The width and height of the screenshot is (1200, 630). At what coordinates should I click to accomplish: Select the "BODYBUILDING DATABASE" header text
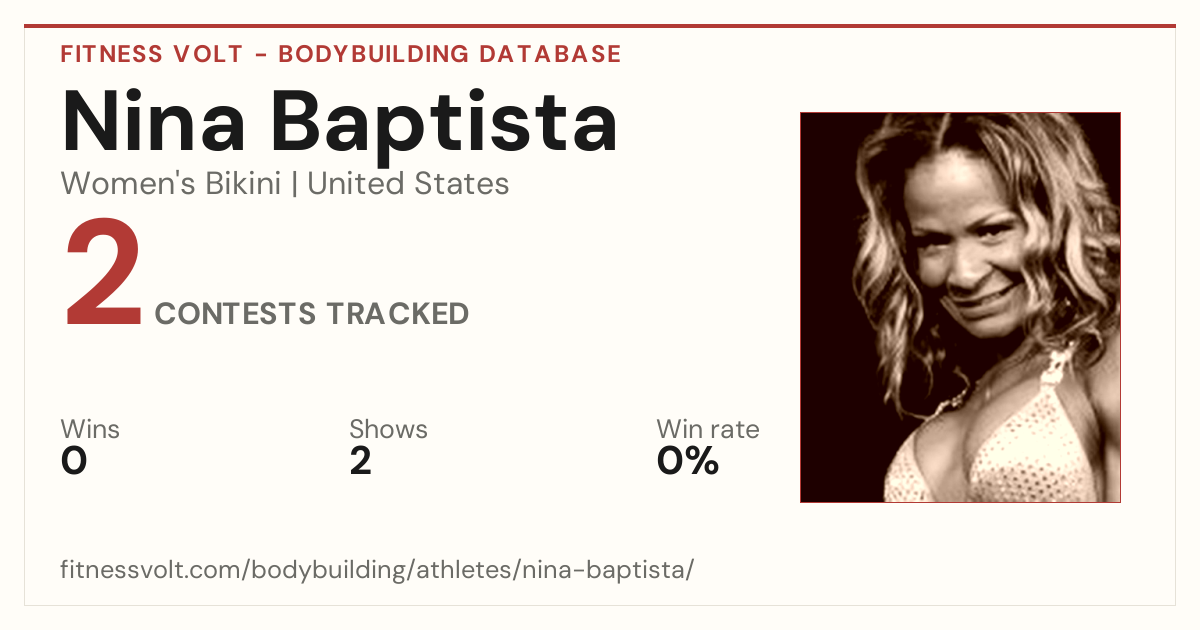tap(450, 54)
